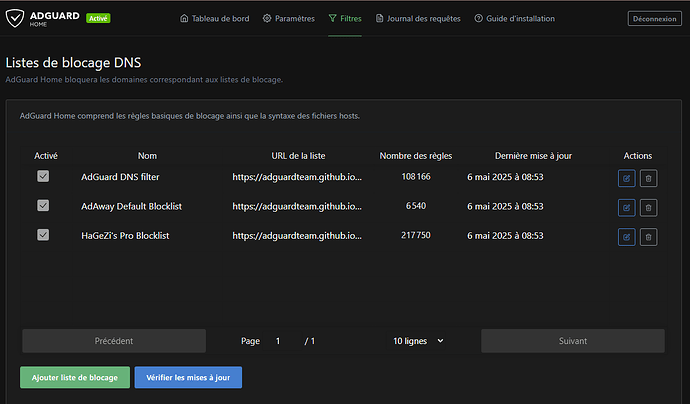Uncheck the AdAway Default Blocklist checkbox
The width and height of the screenshot is (690, 404).
[43, 206]
